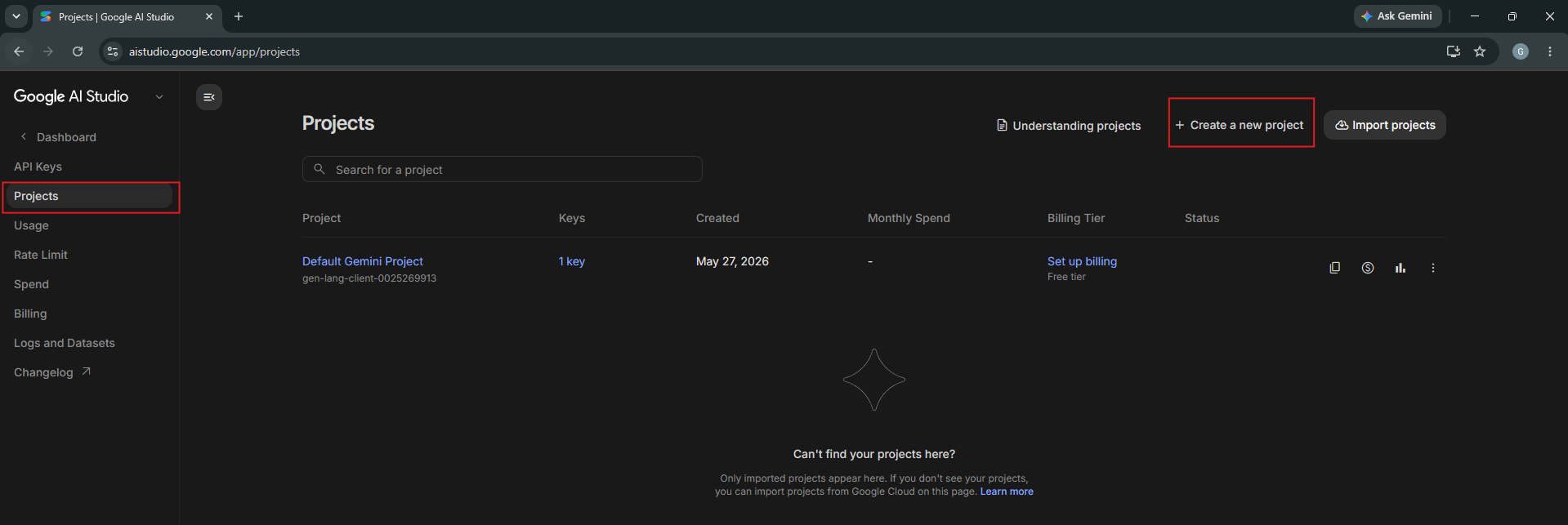The height and width of the screenshot is (525, 1568).
Task: Open more options menu for Default Gemini Project
Action: [1433, 268]
